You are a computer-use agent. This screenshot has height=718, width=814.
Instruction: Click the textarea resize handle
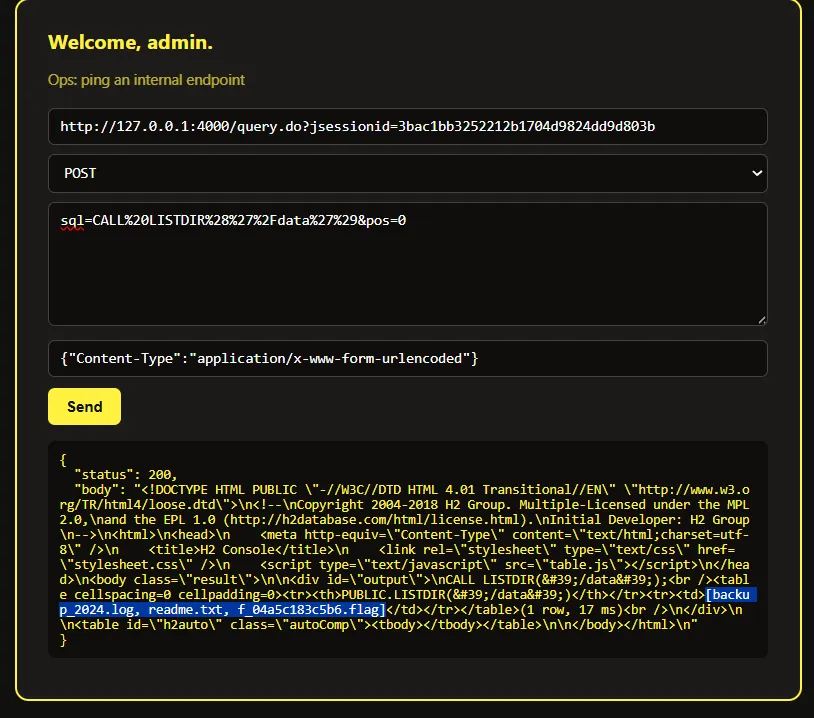(762, 320)
